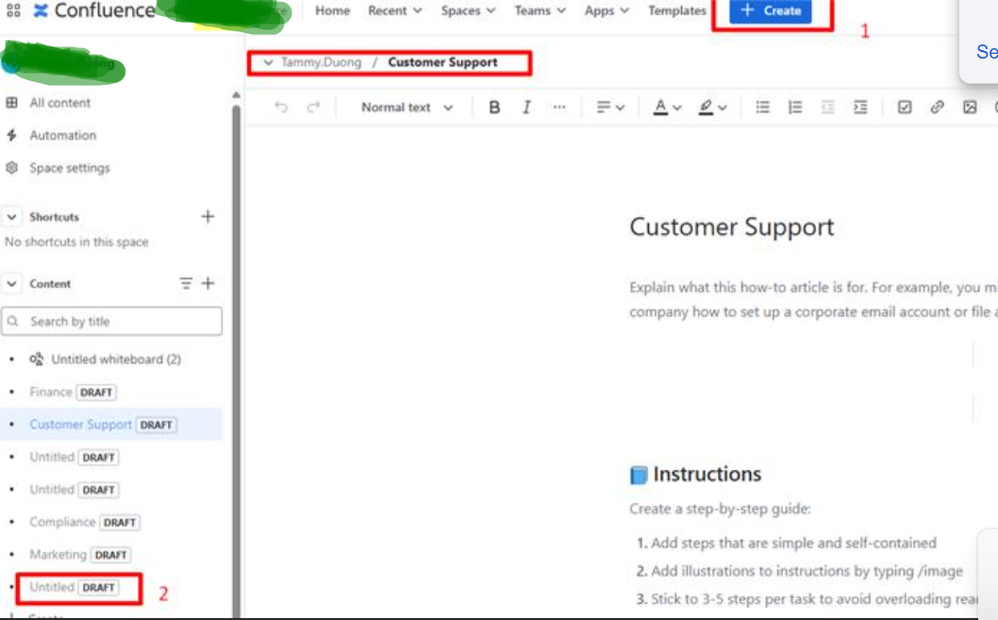Open All content in sidebar

[x=60, y=102]
